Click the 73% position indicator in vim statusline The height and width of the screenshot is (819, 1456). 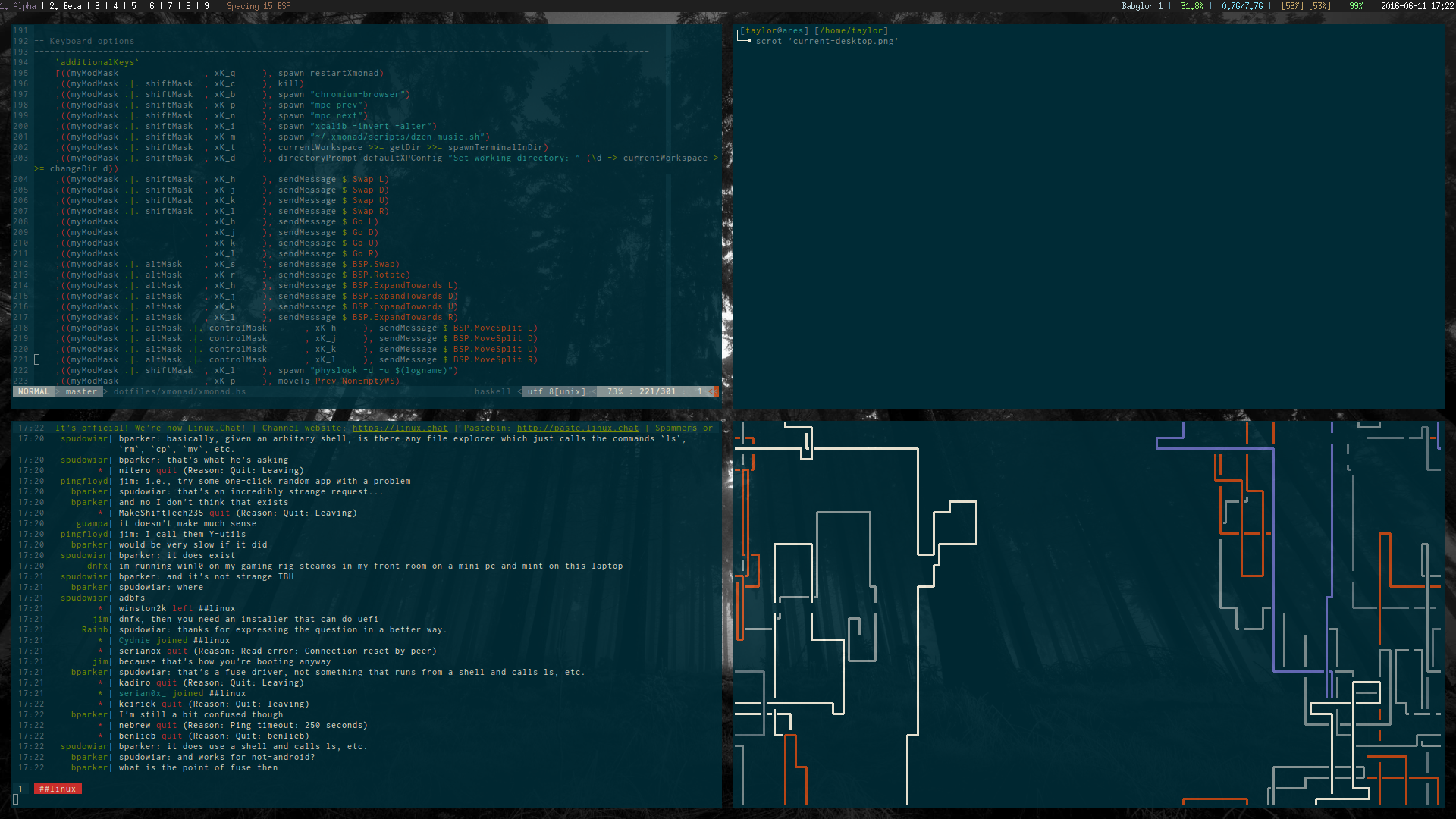pyautogui.click(x=614, y=392)
